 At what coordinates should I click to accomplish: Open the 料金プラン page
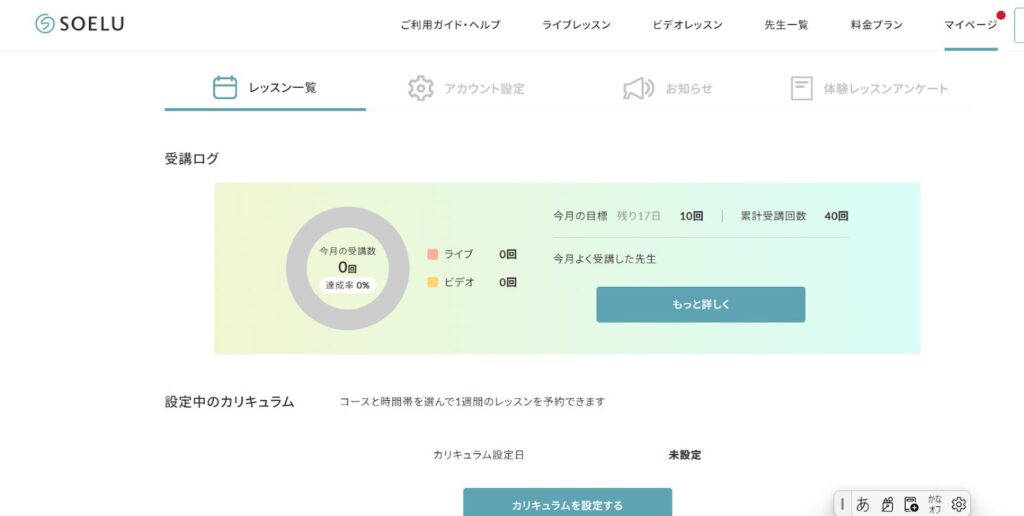(x=876, y=24)
